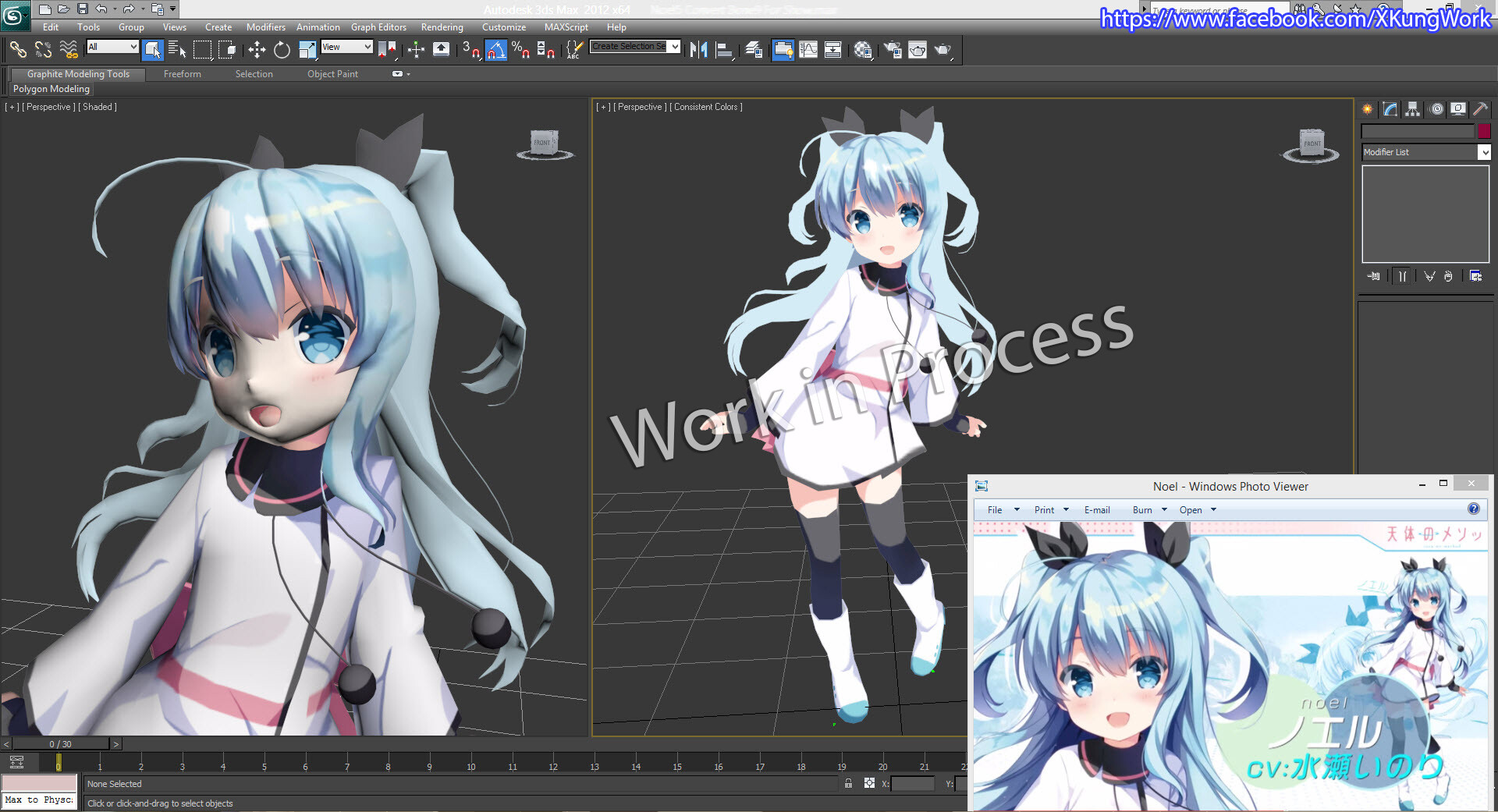This screenshot has width=1498, height=812.
Task: Toggle Keyboard Shortcut Override
Action: tap(441, 50)
